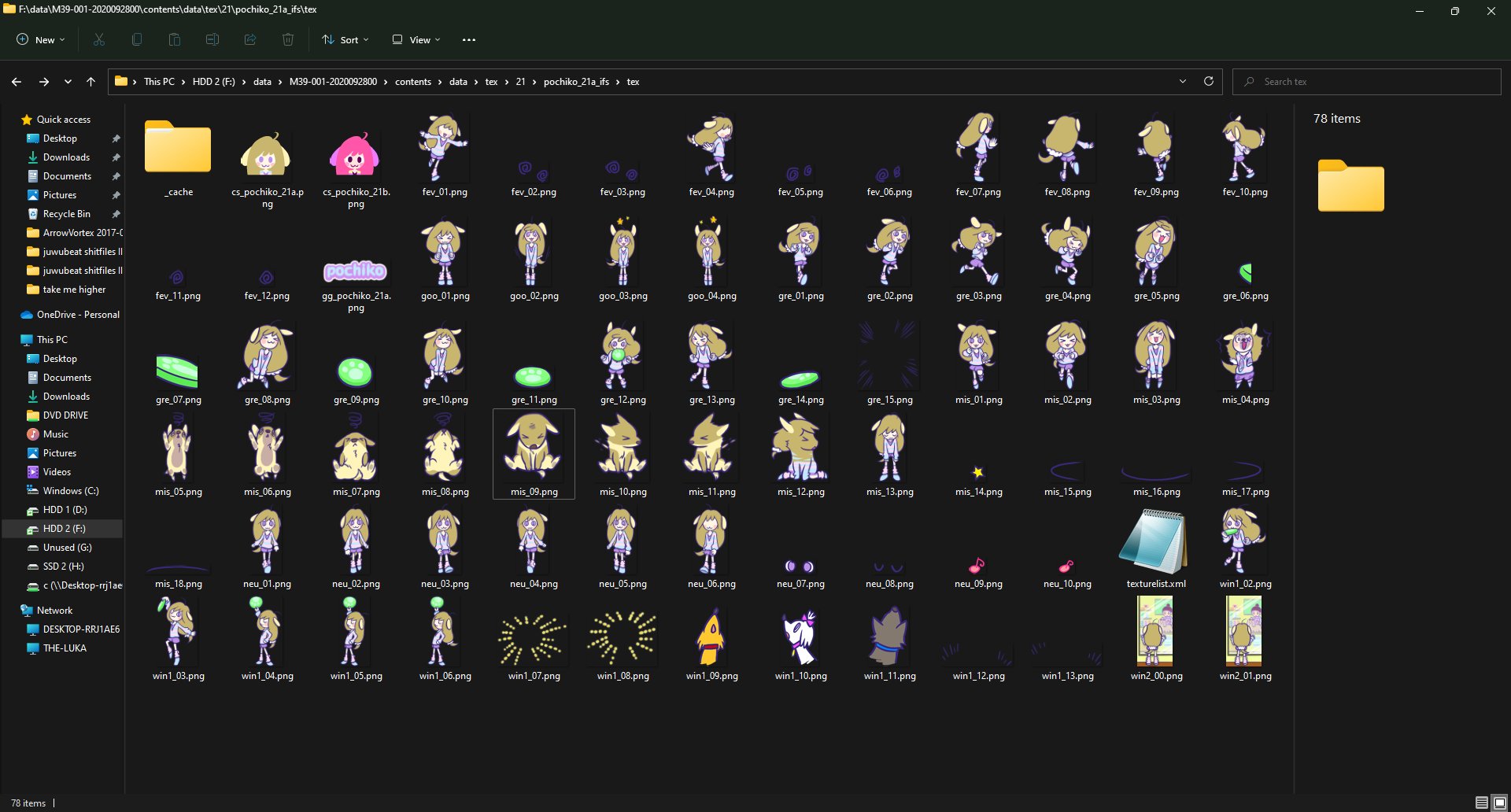This screenshot has height=812, width=1511.
Task: Click the Rename icon in toolbar
Action: point(212,40)
